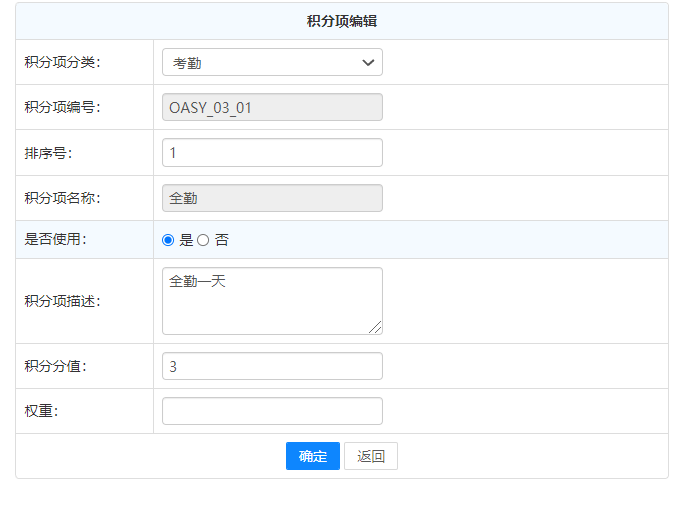Click the 积分项编辑 header title
Screen dimensions: 694x505
click(341, 21)
